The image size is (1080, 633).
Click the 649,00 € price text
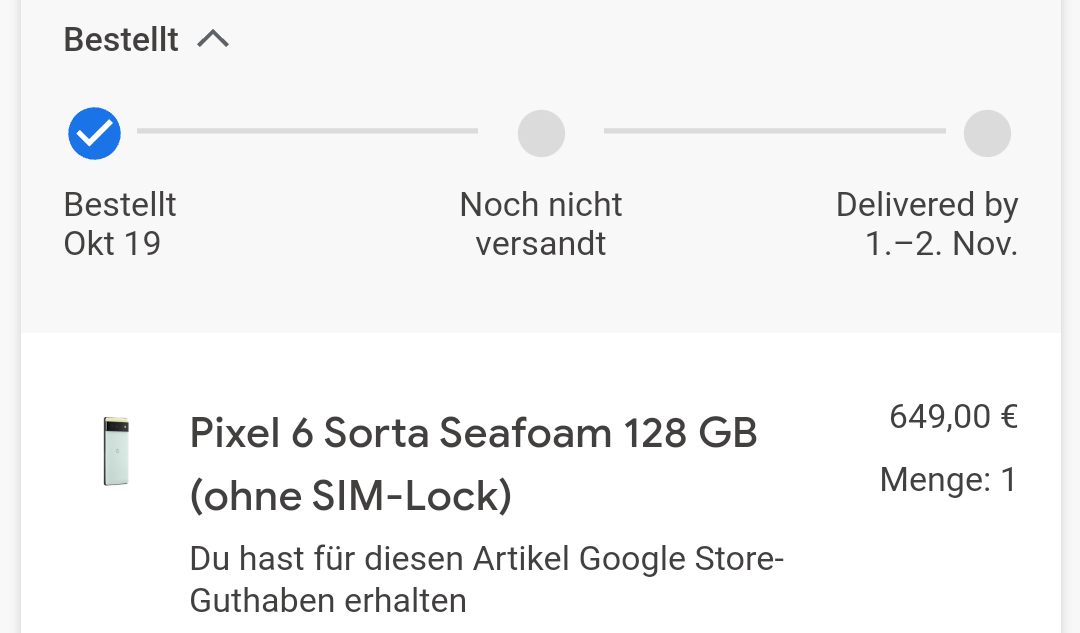coord(954,417)
